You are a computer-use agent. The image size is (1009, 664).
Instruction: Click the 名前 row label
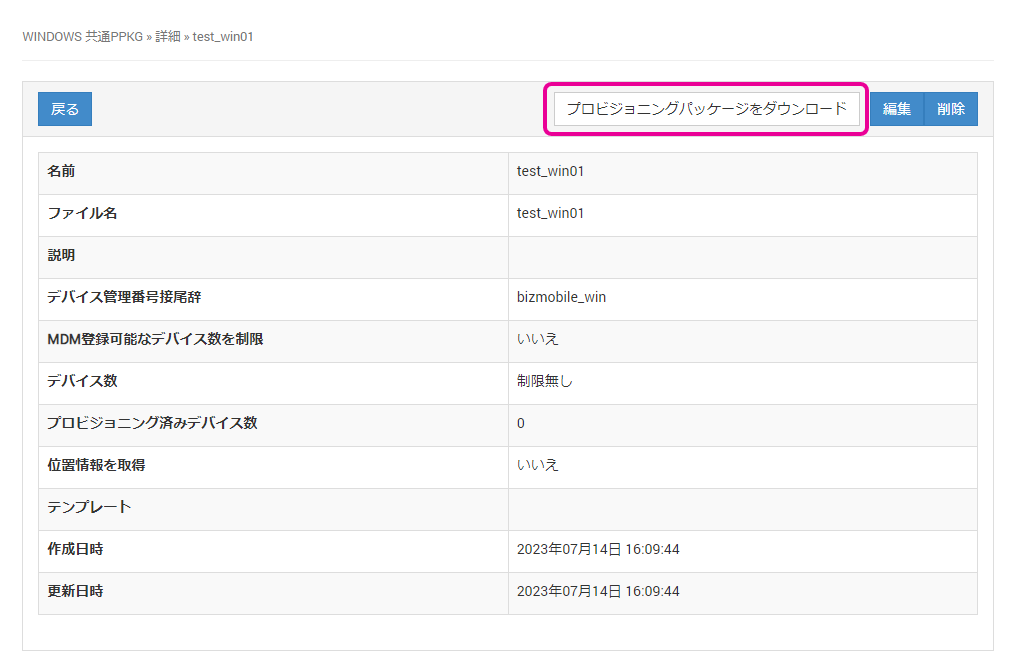(61, 171)
